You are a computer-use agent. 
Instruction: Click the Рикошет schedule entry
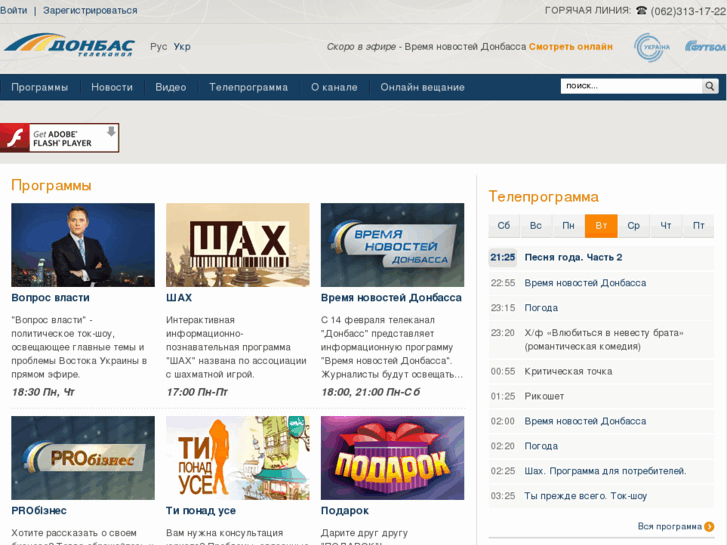tap(544, 397)
